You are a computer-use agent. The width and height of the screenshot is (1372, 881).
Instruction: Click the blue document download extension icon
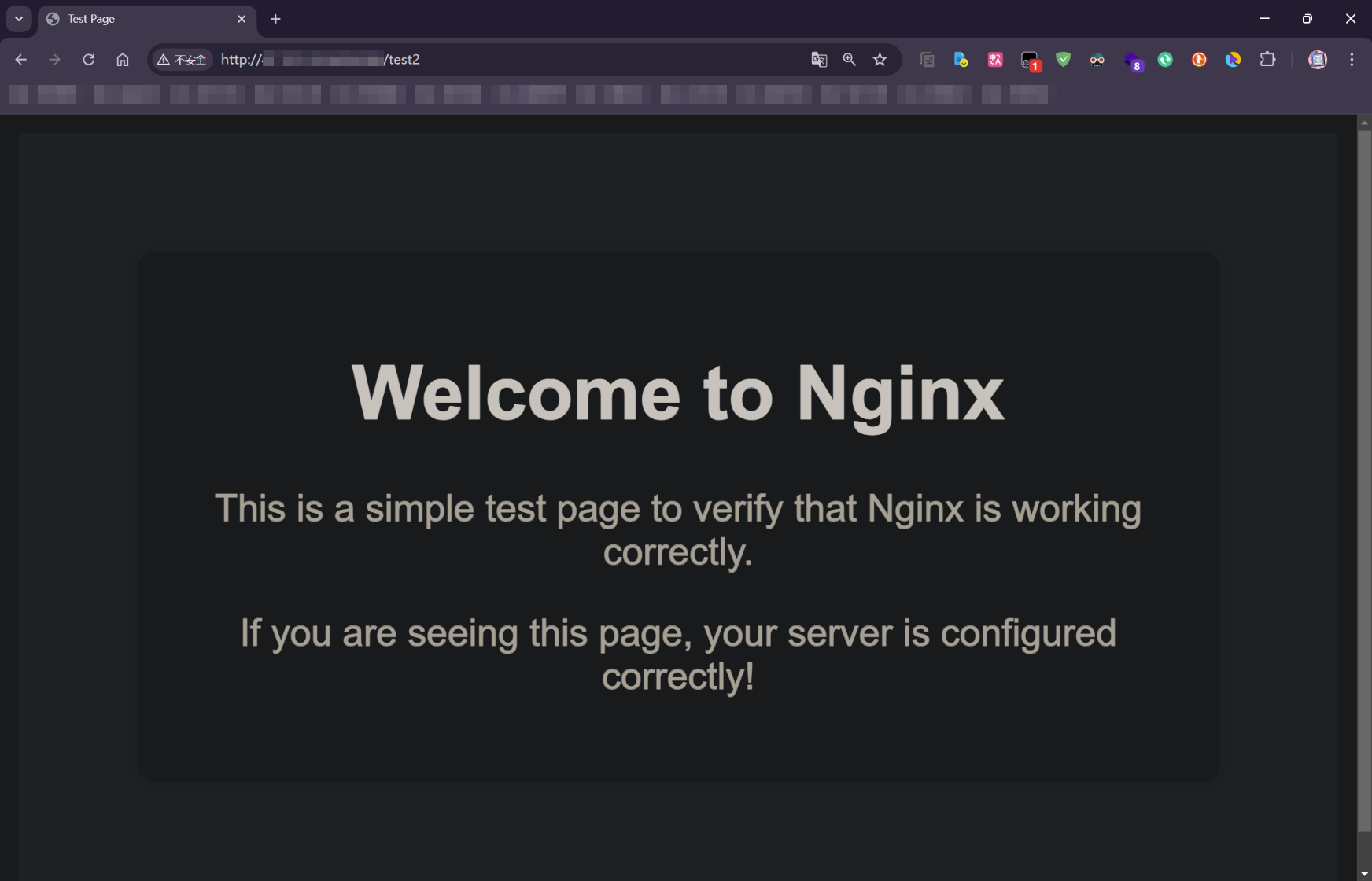(x=961, y=60)
